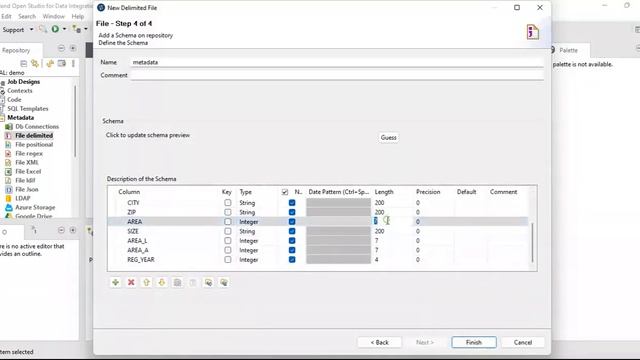Check the Key box for REG_YEAR

228,260
